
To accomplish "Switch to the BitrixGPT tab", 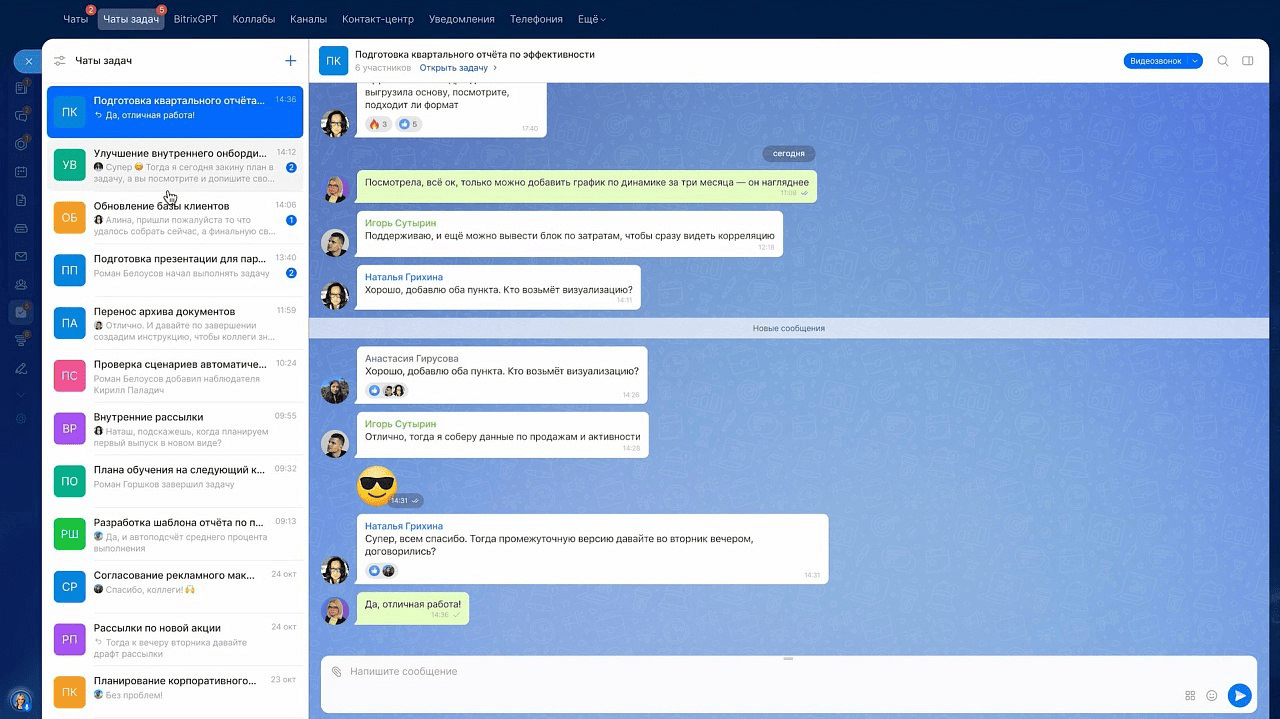I will click(x=195, y=19).
